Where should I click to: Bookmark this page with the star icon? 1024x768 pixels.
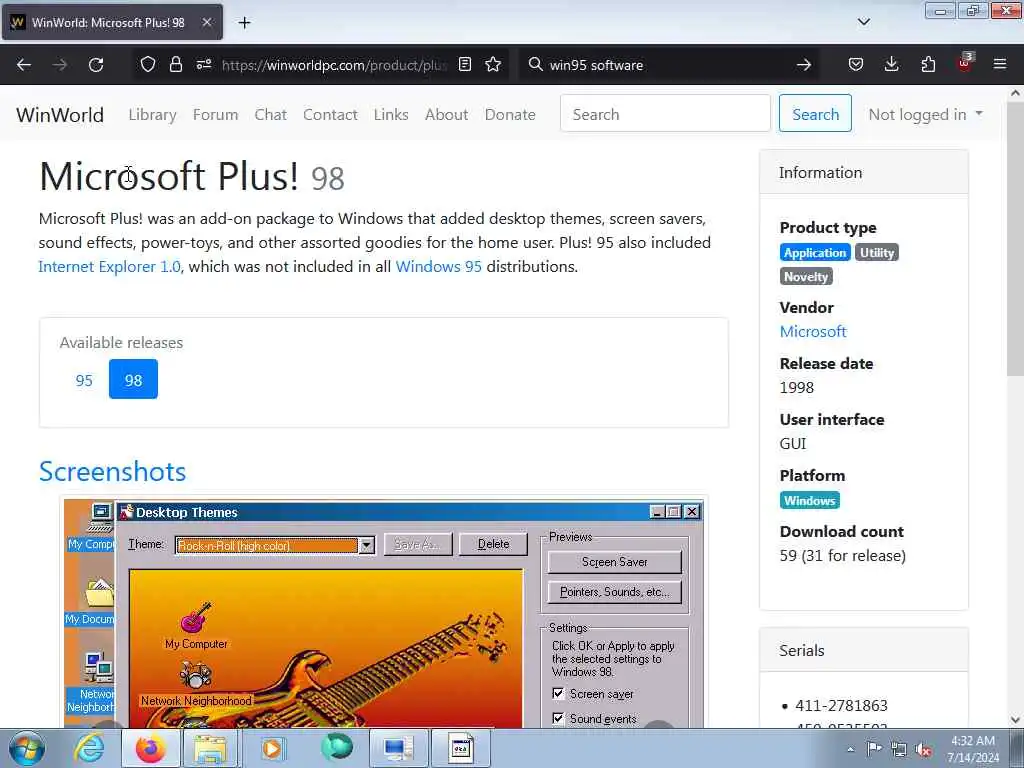click(x=493, y=64)
